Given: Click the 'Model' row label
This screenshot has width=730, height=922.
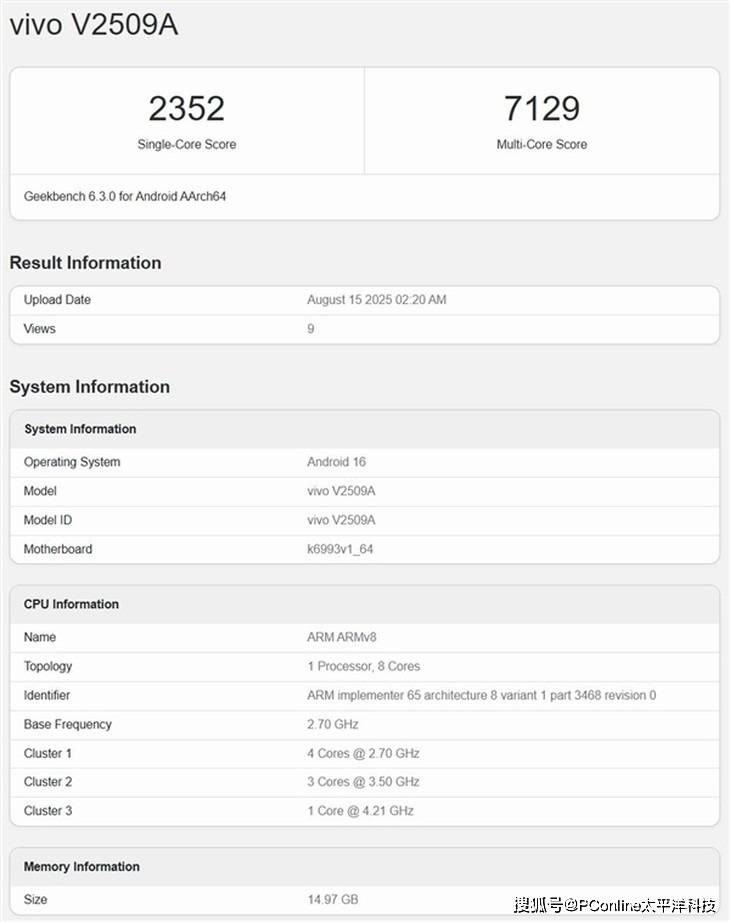Looking at the screenshot, I should (40, 491).
